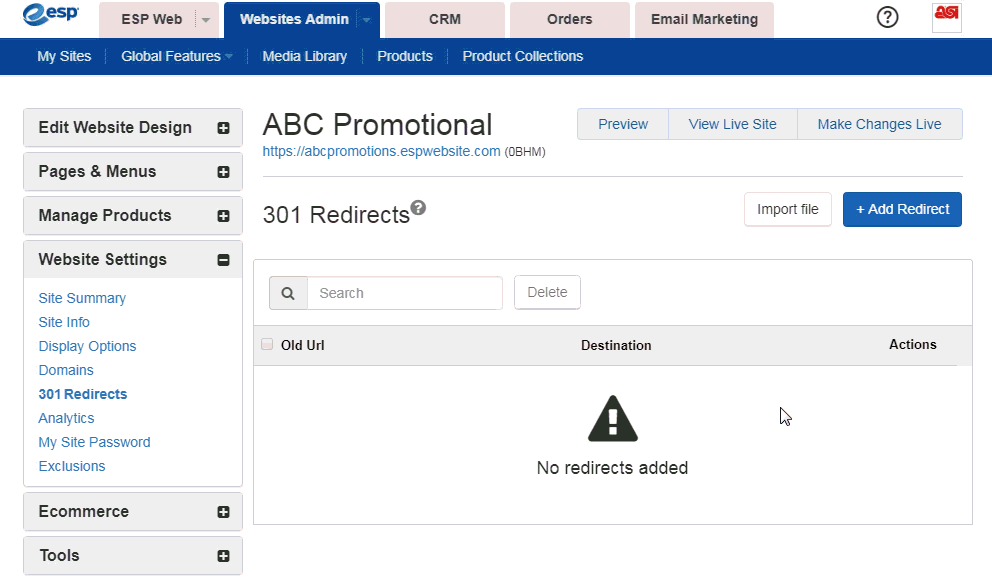This screenshot has width=992, height=588.
Task: Click the Destination column header
Action: point(616,346)
